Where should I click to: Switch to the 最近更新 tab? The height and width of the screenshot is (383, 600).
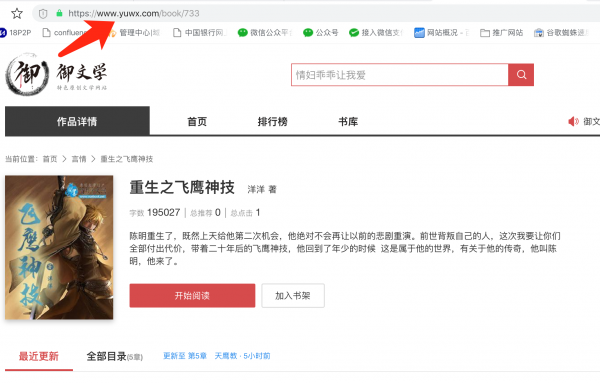39,357
